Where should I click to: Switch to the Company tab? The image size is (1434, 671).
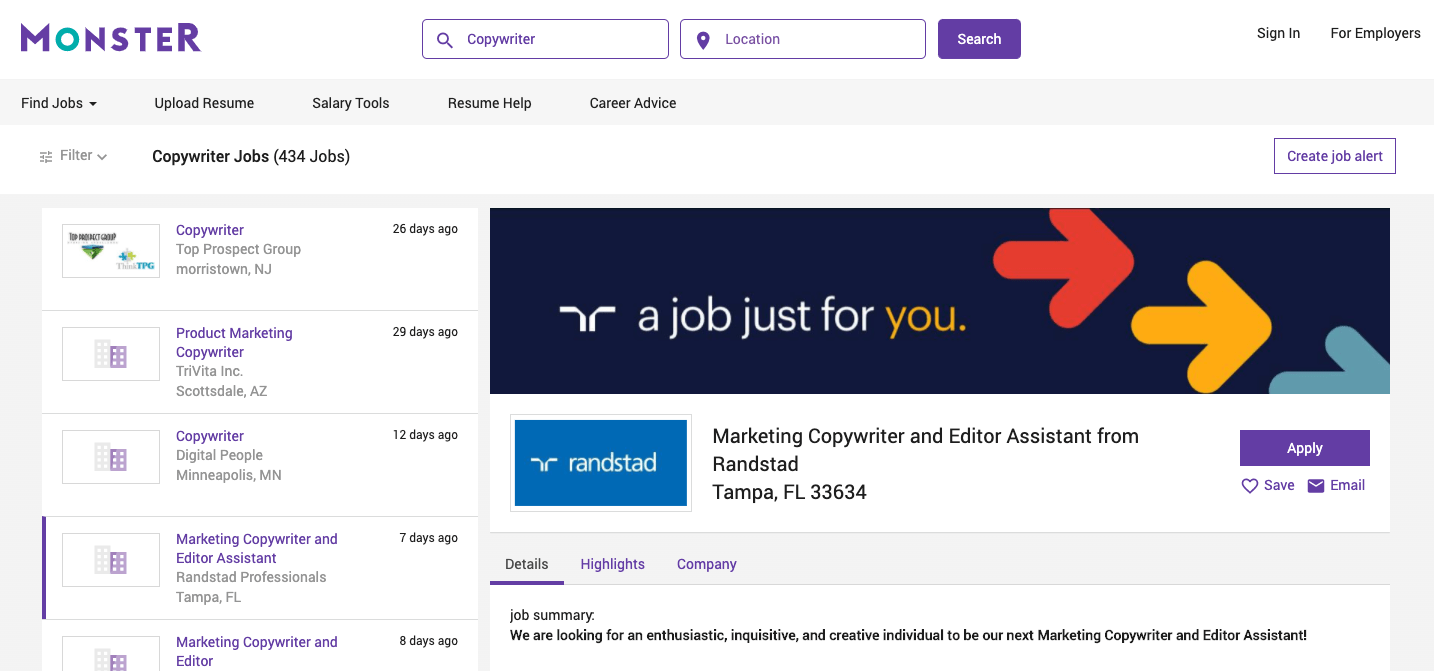pyautogui.click(x=707, y=564)
